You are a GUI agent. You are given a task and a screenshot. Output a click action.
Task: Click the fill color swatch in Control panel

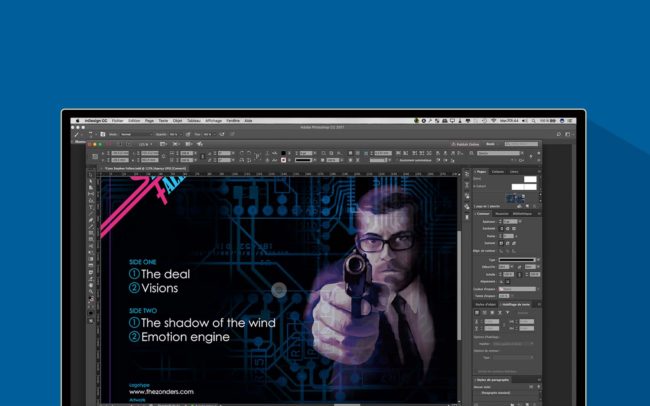pyautogui.click(x=284, y=153)
